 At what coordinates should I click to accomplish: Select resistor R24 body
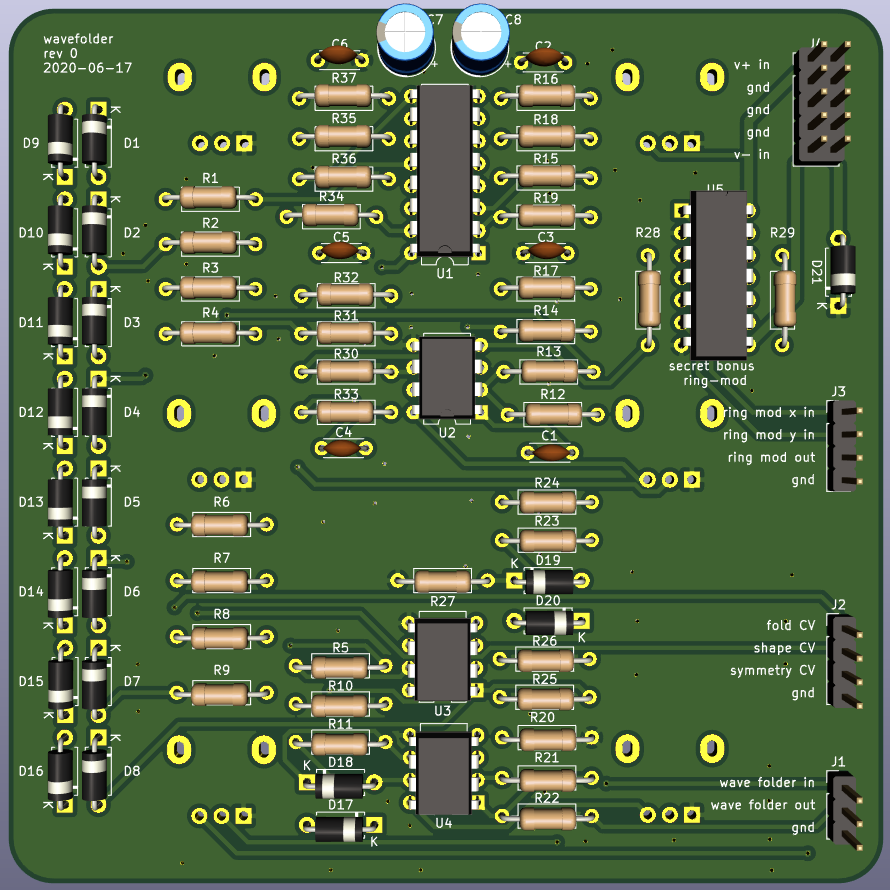[547, 502]
